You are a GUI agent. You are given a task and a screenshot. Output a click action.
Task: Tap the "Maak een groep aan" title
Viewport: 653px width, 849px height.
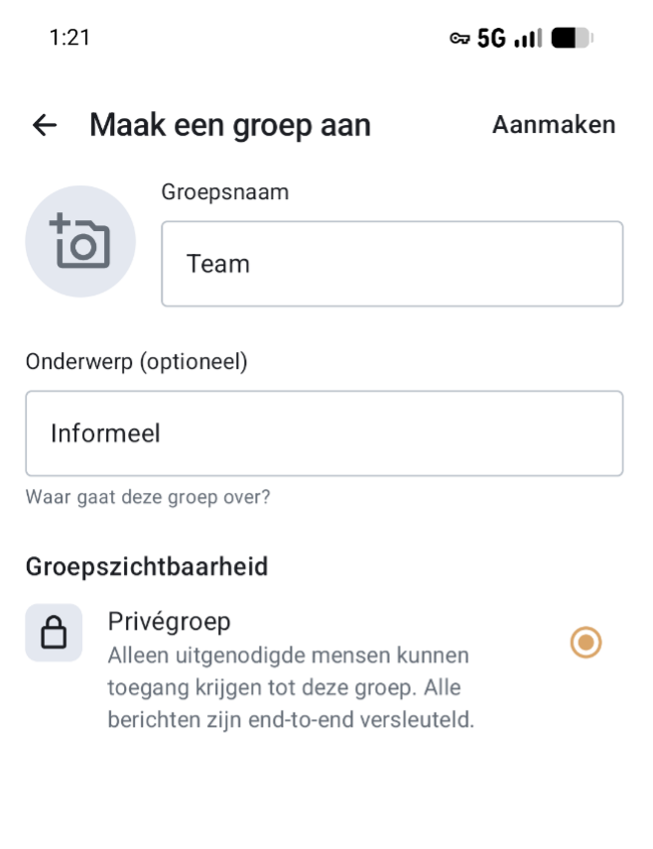230,125
